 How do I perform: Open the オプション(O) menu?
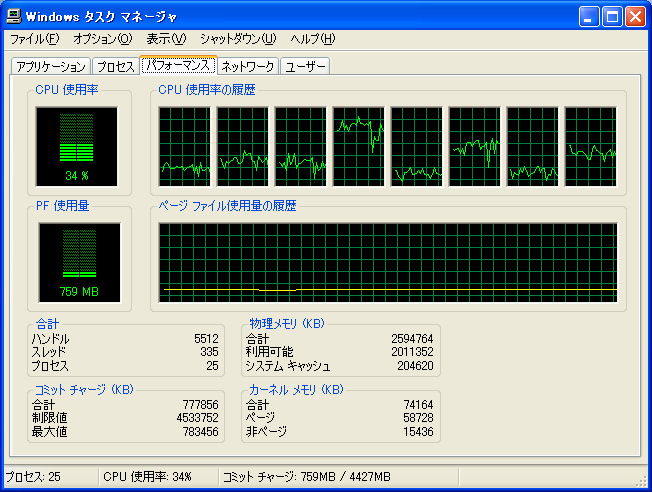tap(103, 39)
